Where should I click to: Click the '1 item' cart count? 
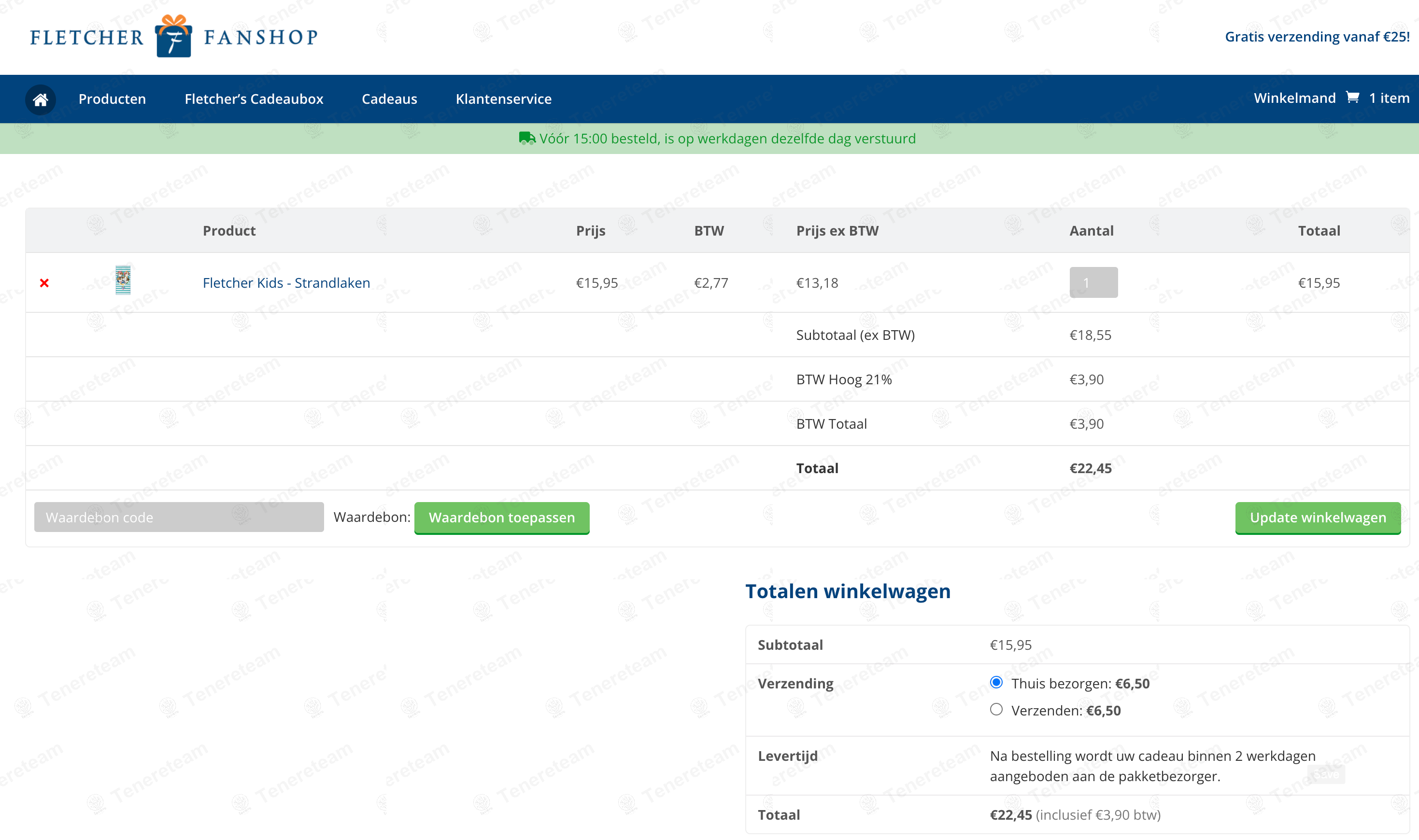(1389, 98)
